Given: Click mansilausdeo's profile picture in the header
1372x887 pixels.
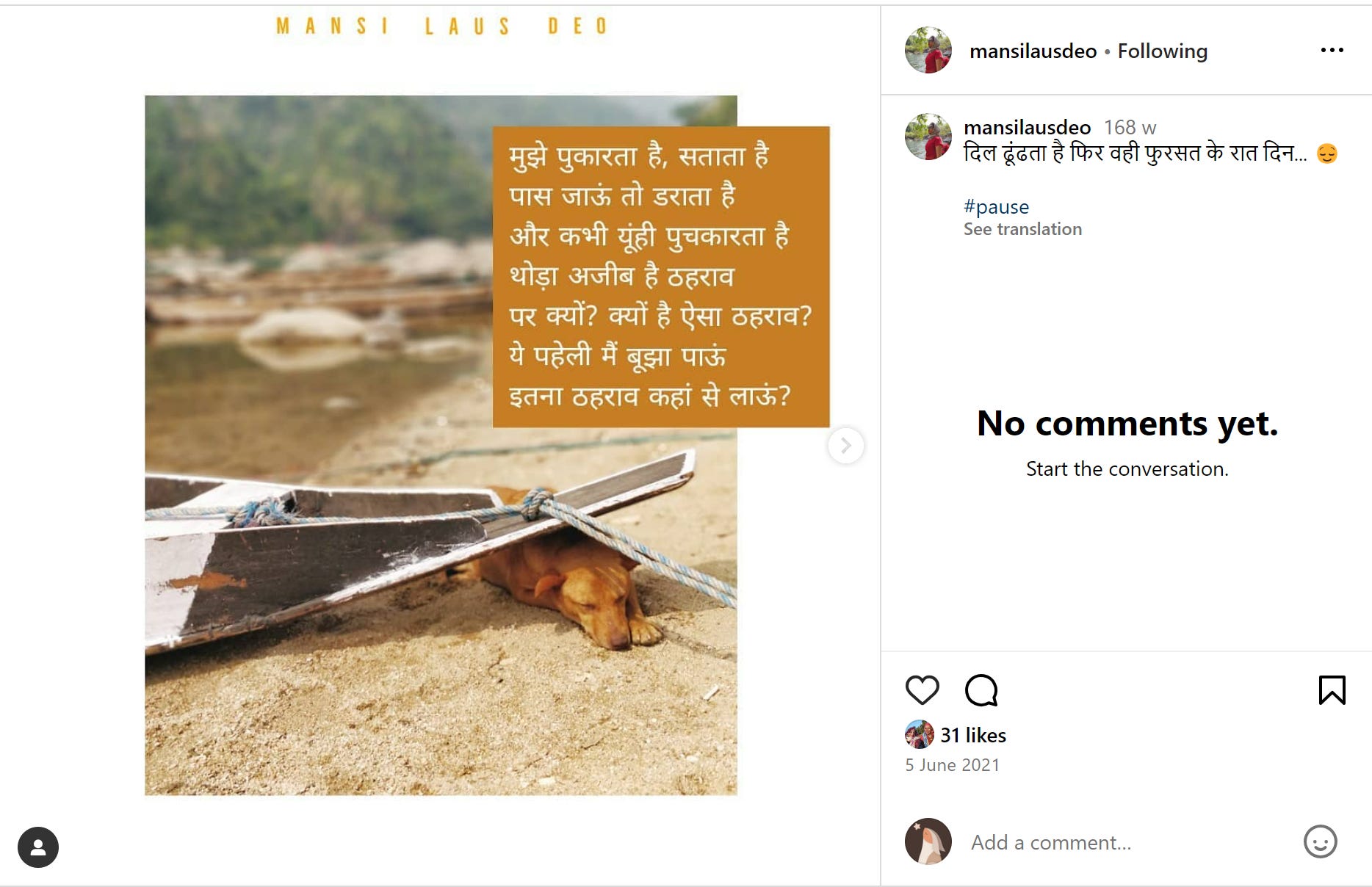Looking at the screenshot, I should click(928, 50).
